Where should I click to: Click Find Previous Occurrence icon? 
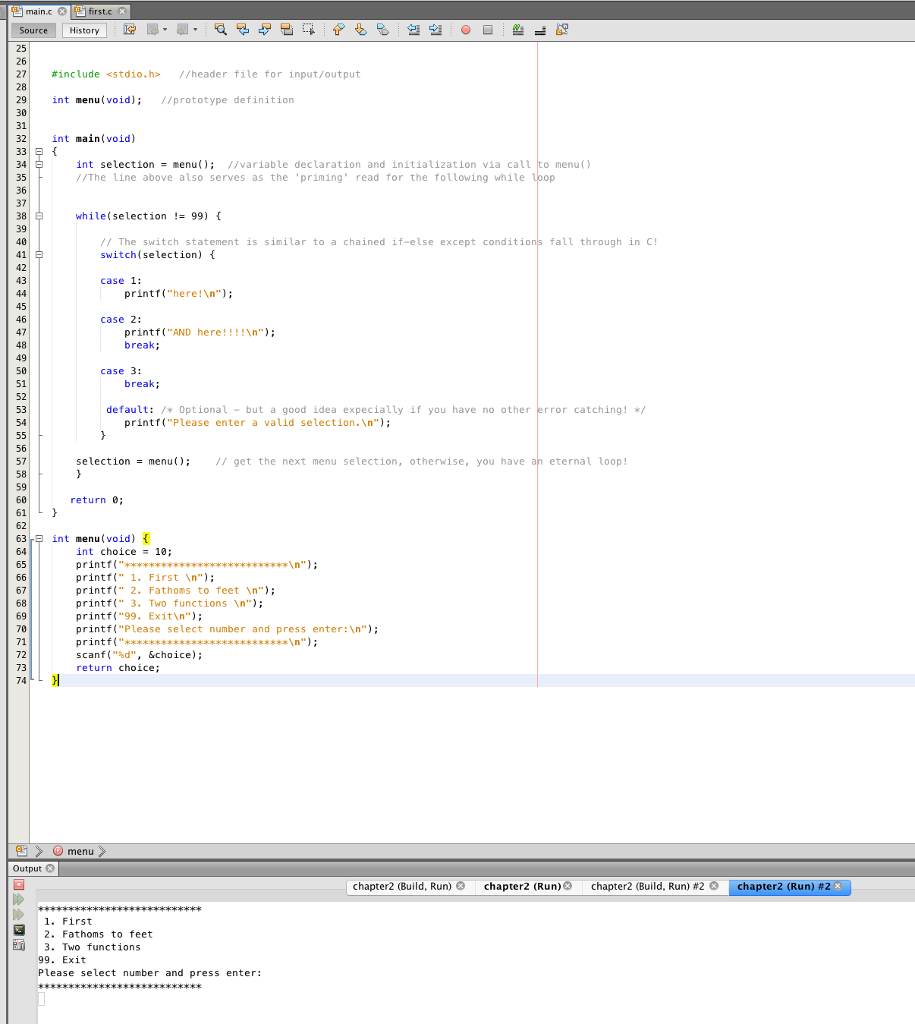click(x=243, y=29)
